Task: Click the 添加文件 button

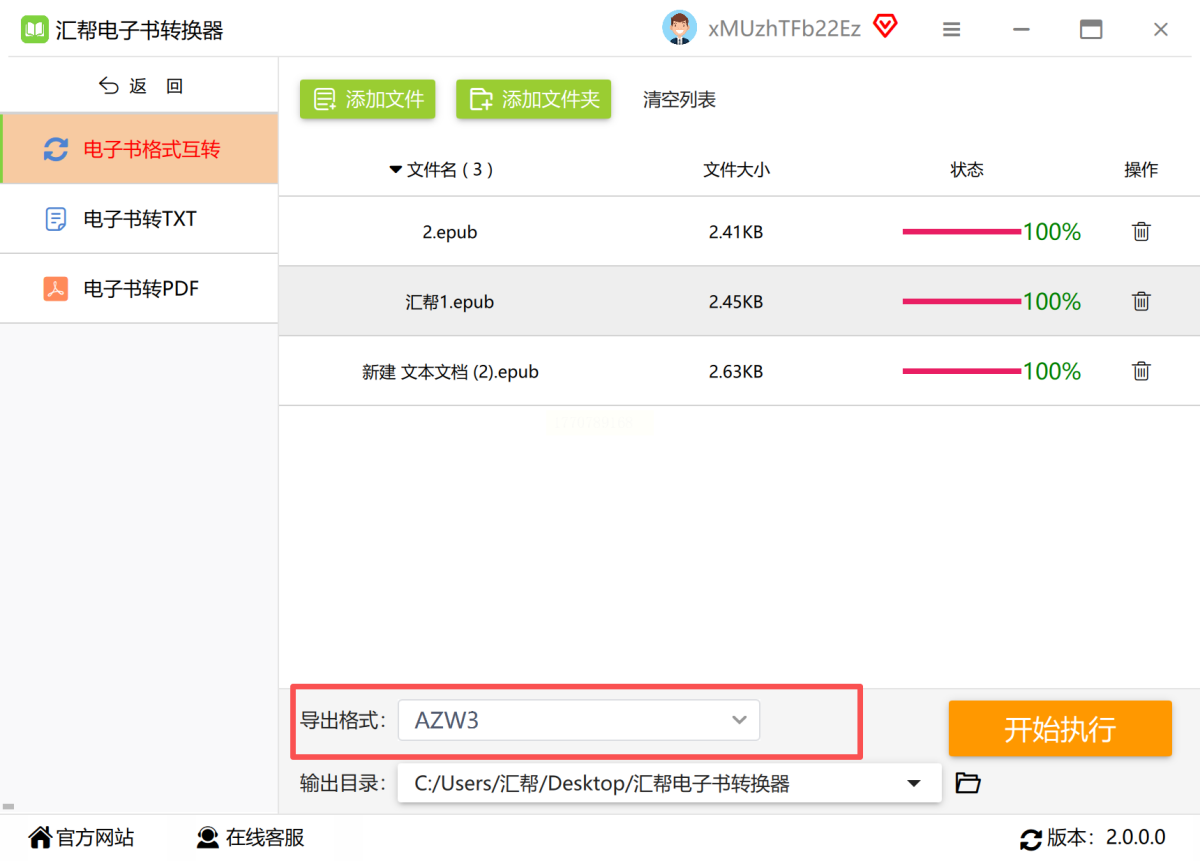Action: (x=367, y=100)
